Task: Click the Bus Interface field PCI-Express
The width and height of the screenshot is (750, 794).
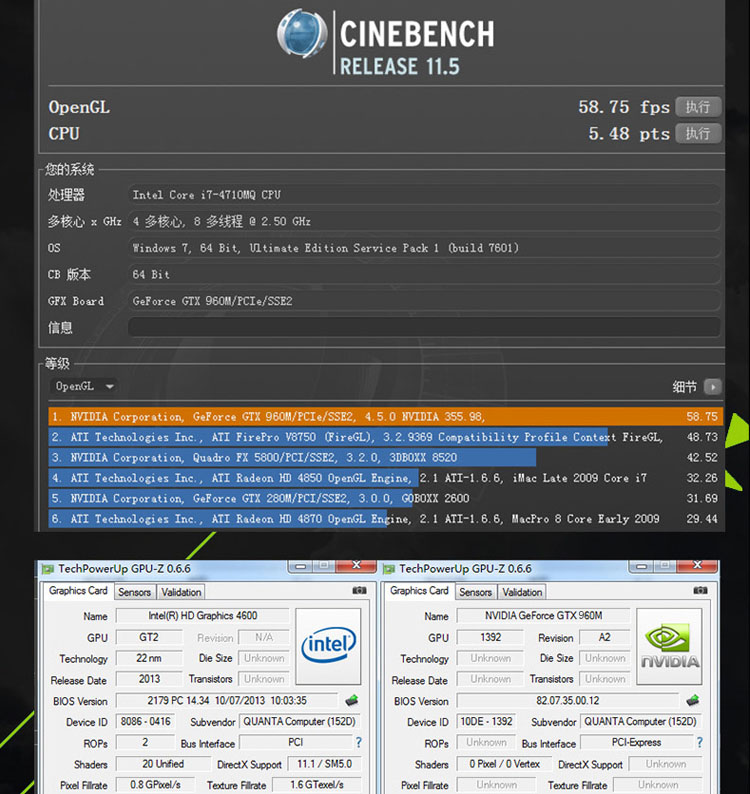Action: 637,742
